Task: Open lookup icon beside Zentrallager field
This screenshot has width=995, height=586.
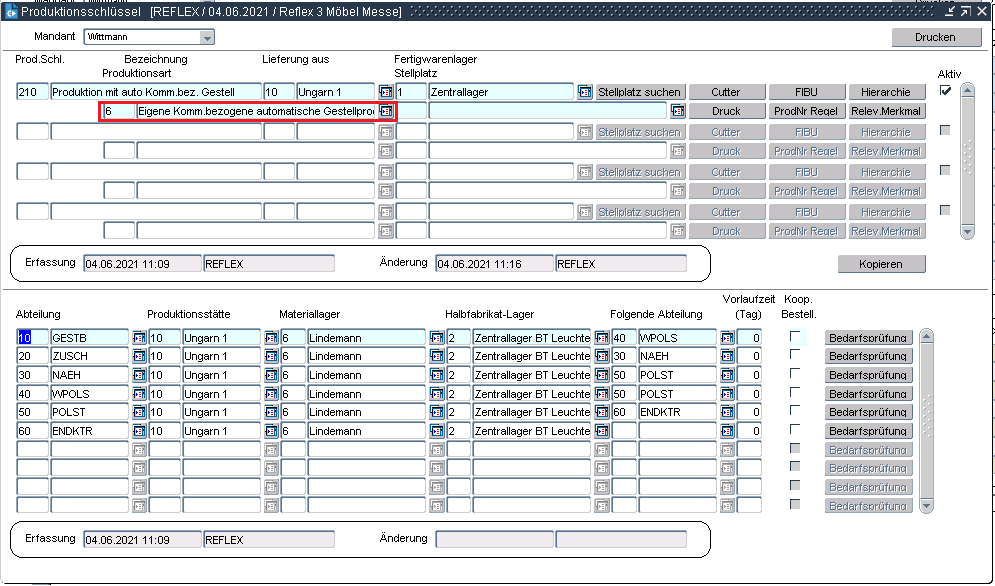Action: click(x=585, y=92)
